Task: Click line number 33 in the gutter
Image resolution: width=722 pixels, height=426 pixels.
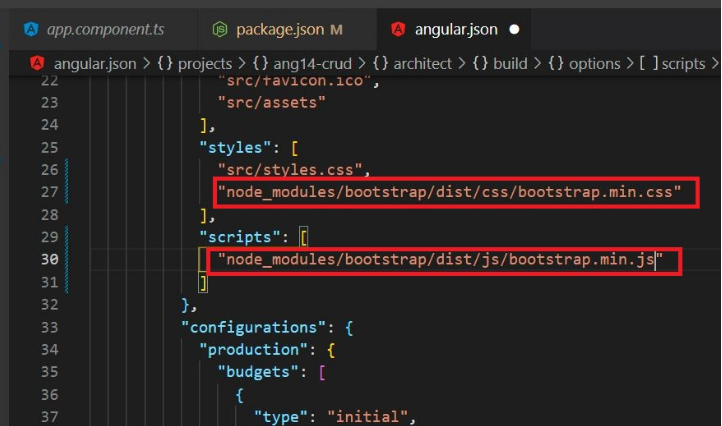Action: (50, 327)
